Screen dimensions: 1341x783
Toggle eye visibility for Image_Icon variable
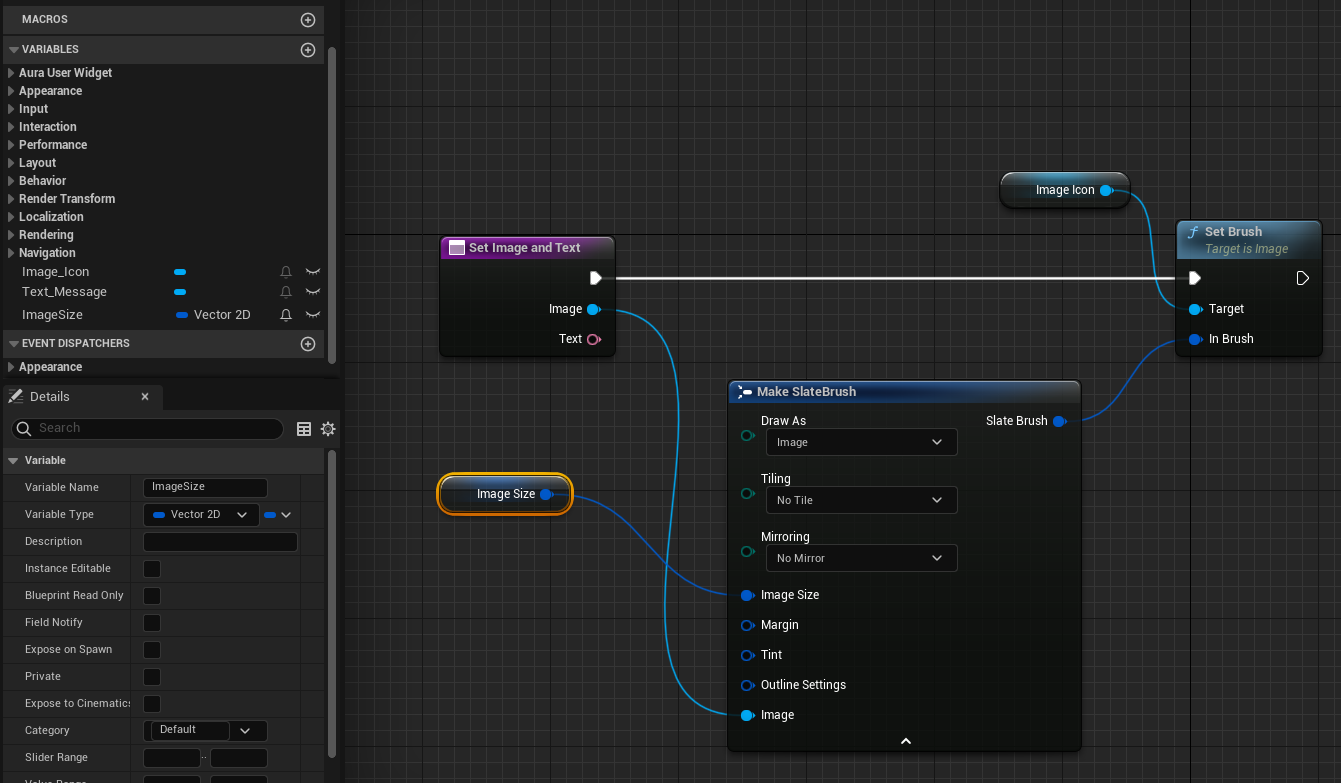coord(313,272)
